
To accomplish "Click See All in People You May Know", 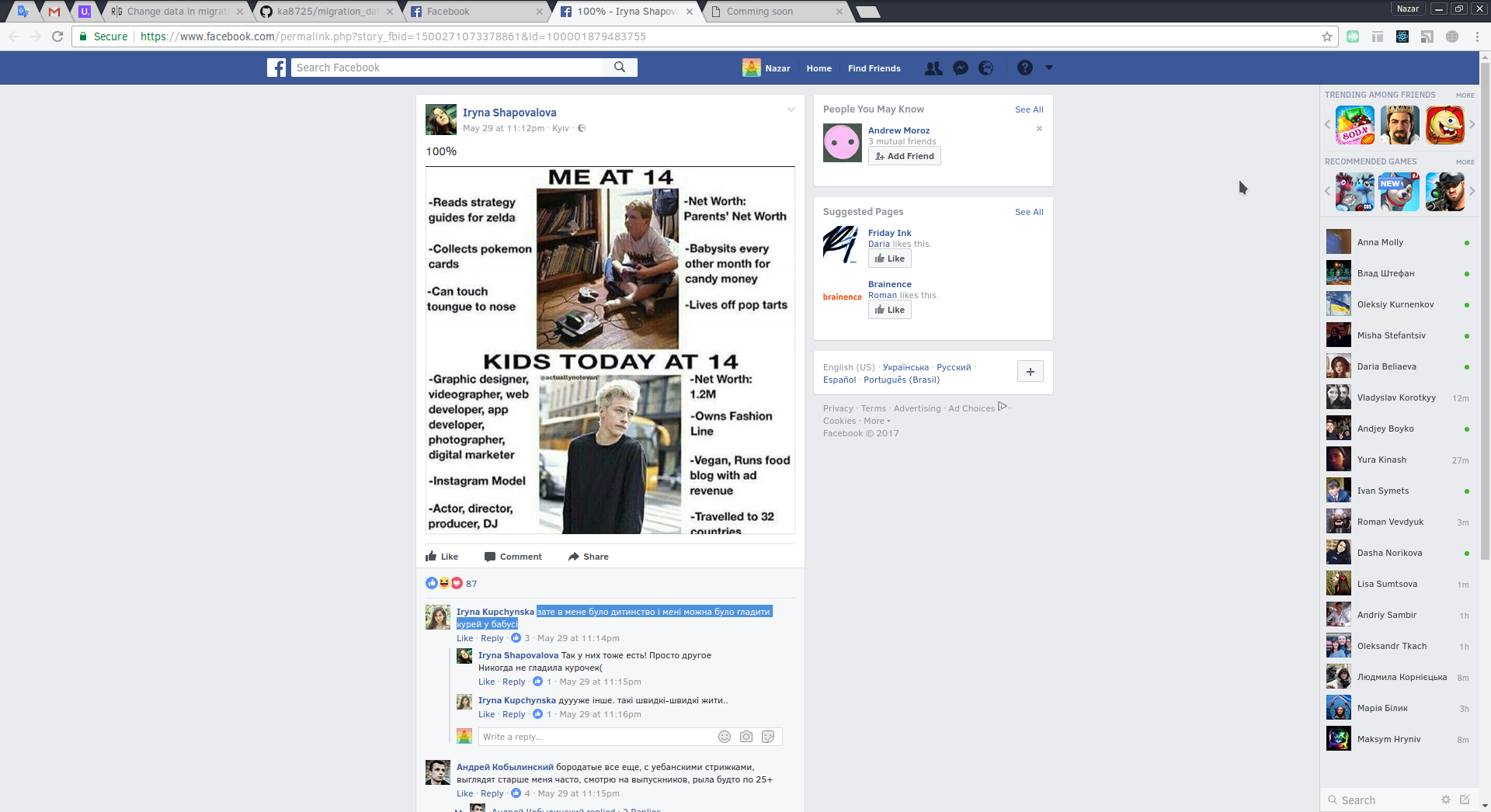I will [1029, 109].
